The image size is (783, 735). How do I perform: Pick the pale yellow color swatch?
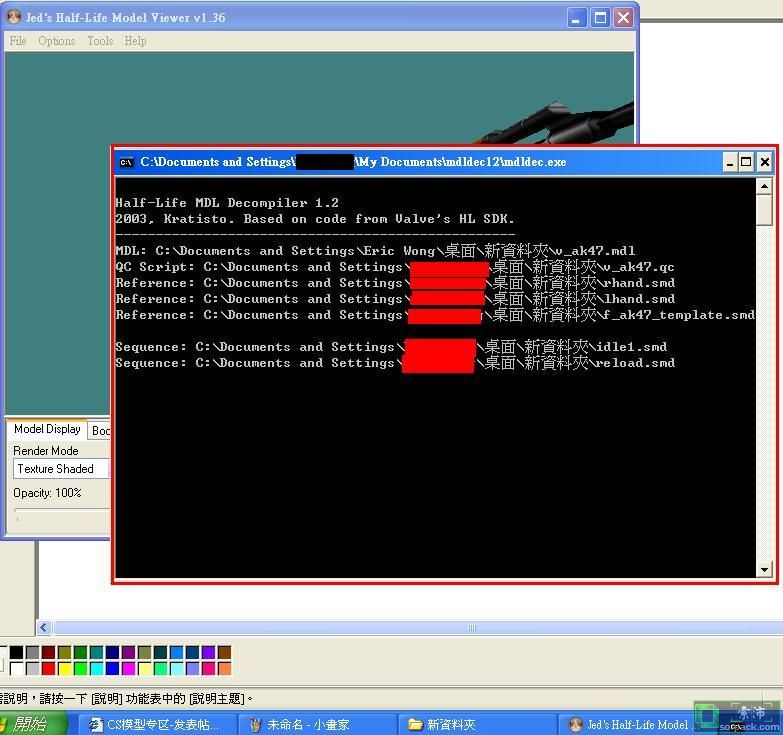(x=144, y=668)
